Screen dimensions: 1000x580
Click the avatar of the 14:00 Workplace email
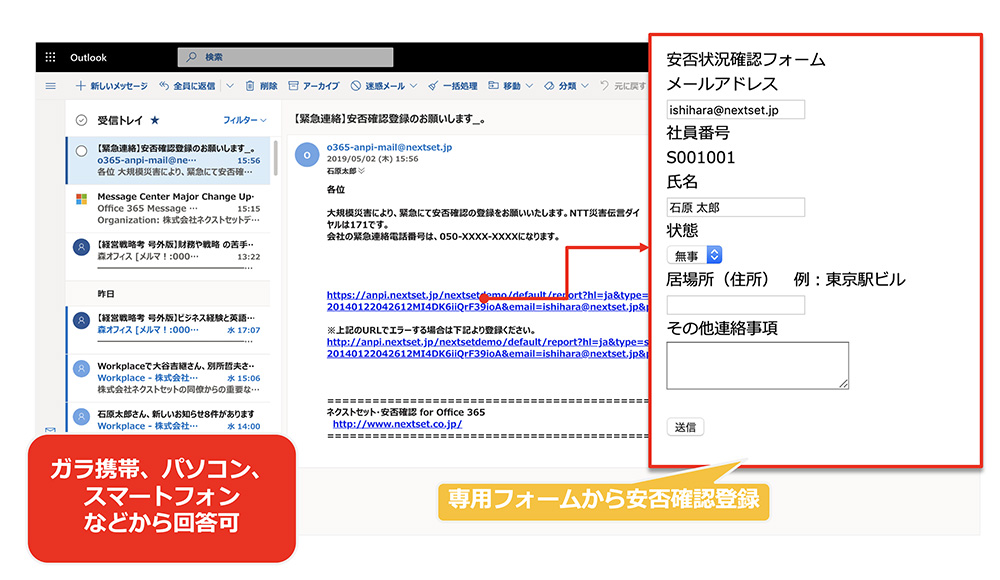[x=81, y=417]
